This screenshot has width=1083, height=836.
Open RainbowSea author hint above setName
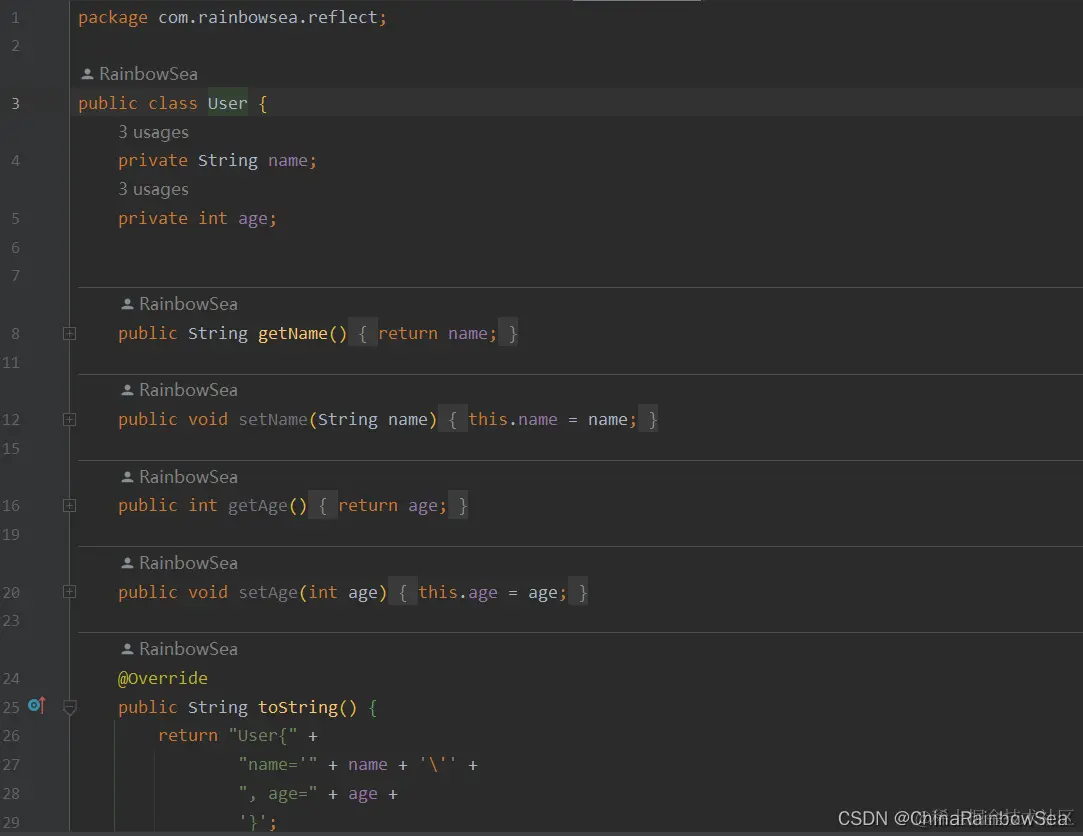tap(180, 390)
